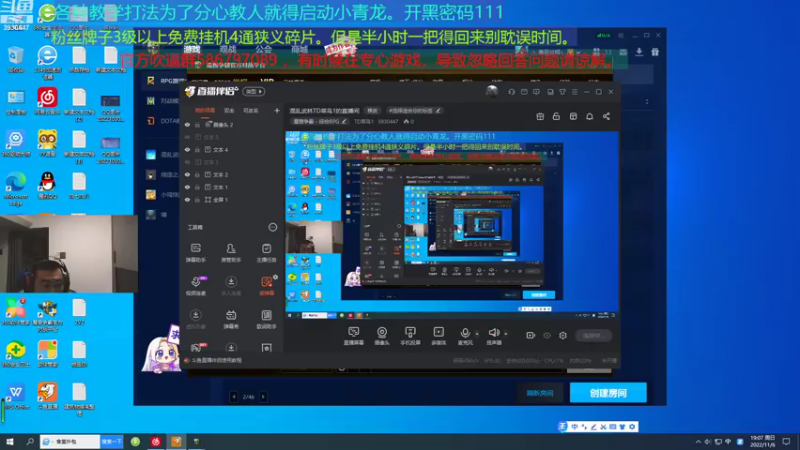Click the 刷新房间 button in game platform
The image size is (800, 450).
[540, 393]
